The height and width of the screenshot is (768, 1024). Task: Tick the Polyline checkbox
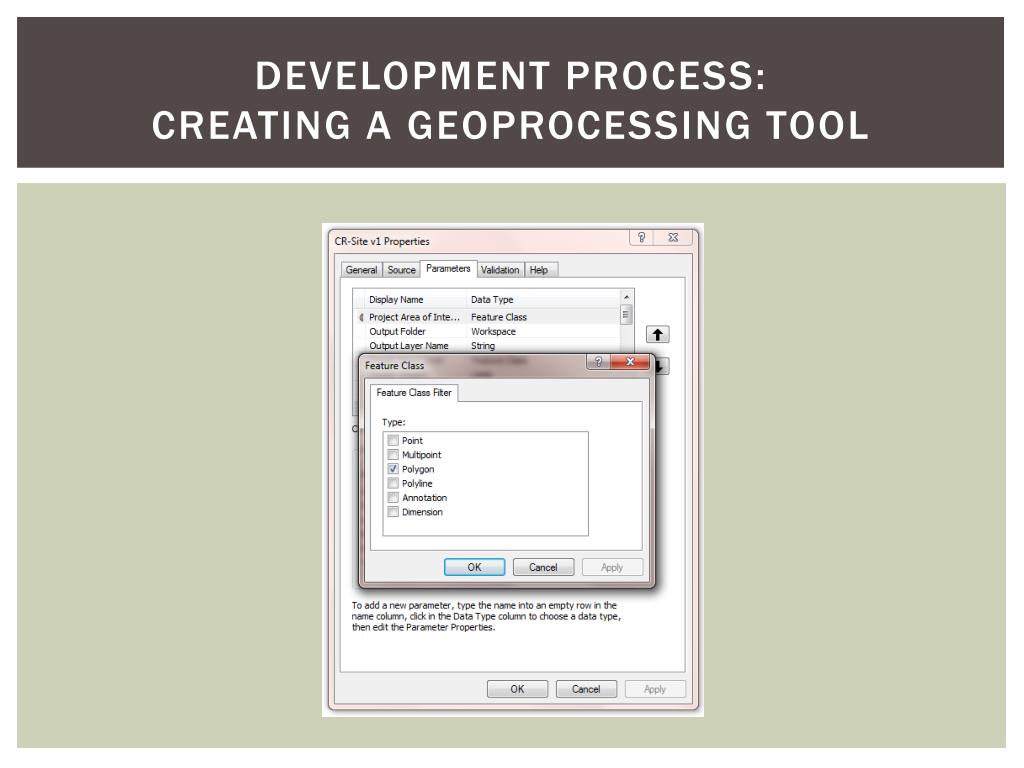click(x=393, y=483)
